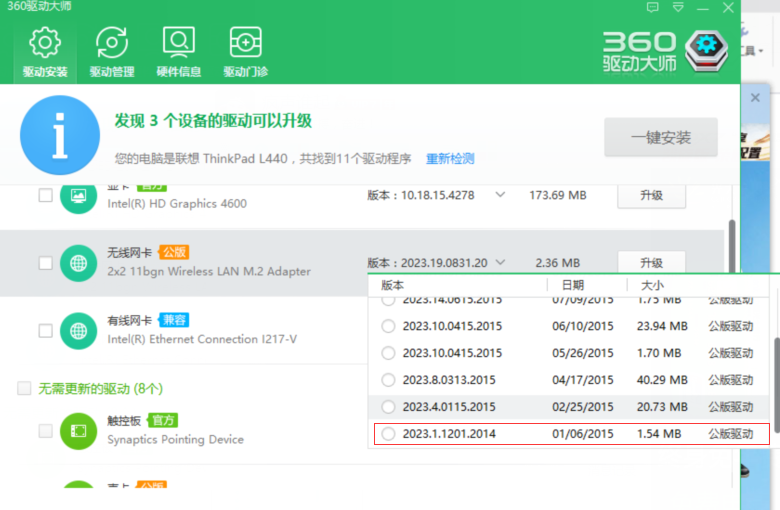This screenshot has height=510, width=780.
Task: Click the 173.69 MB size text
Action: click(x=558, y=195)
